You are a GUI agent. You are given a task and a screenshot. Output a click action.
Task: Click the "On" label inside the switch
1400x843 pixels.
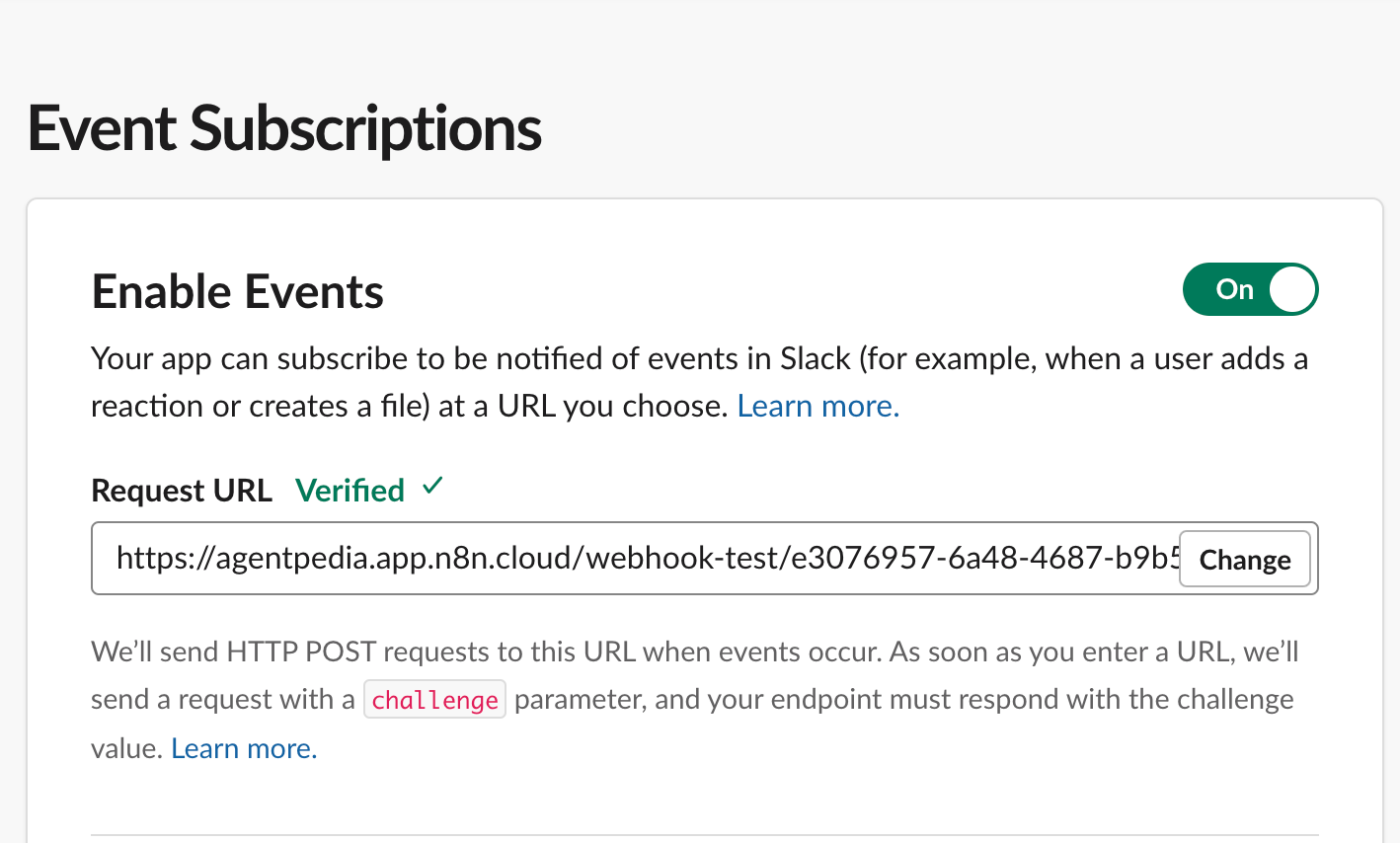(1234, 289)
